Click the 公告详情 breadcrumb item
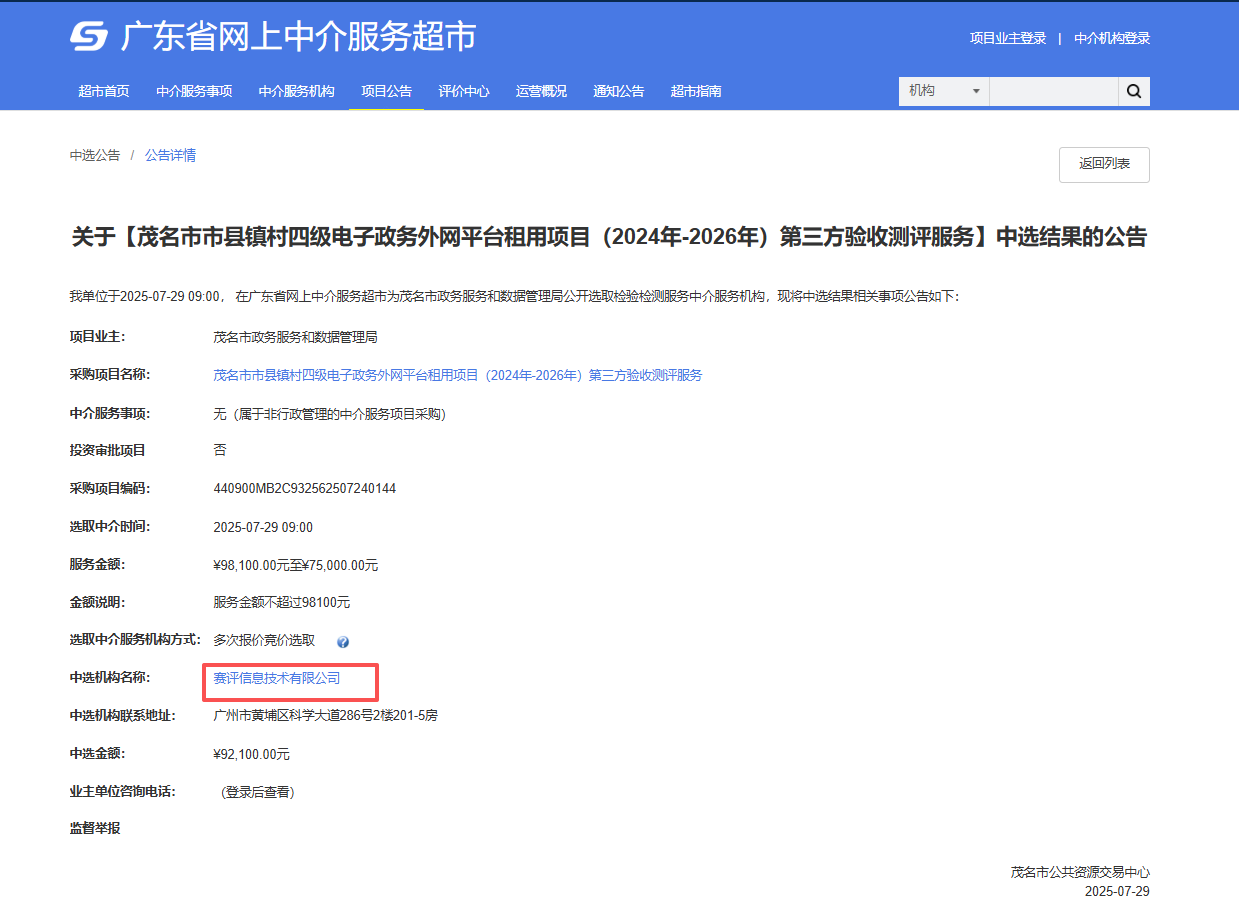This screenshot has height=919, width=1239. pos(170,155)
